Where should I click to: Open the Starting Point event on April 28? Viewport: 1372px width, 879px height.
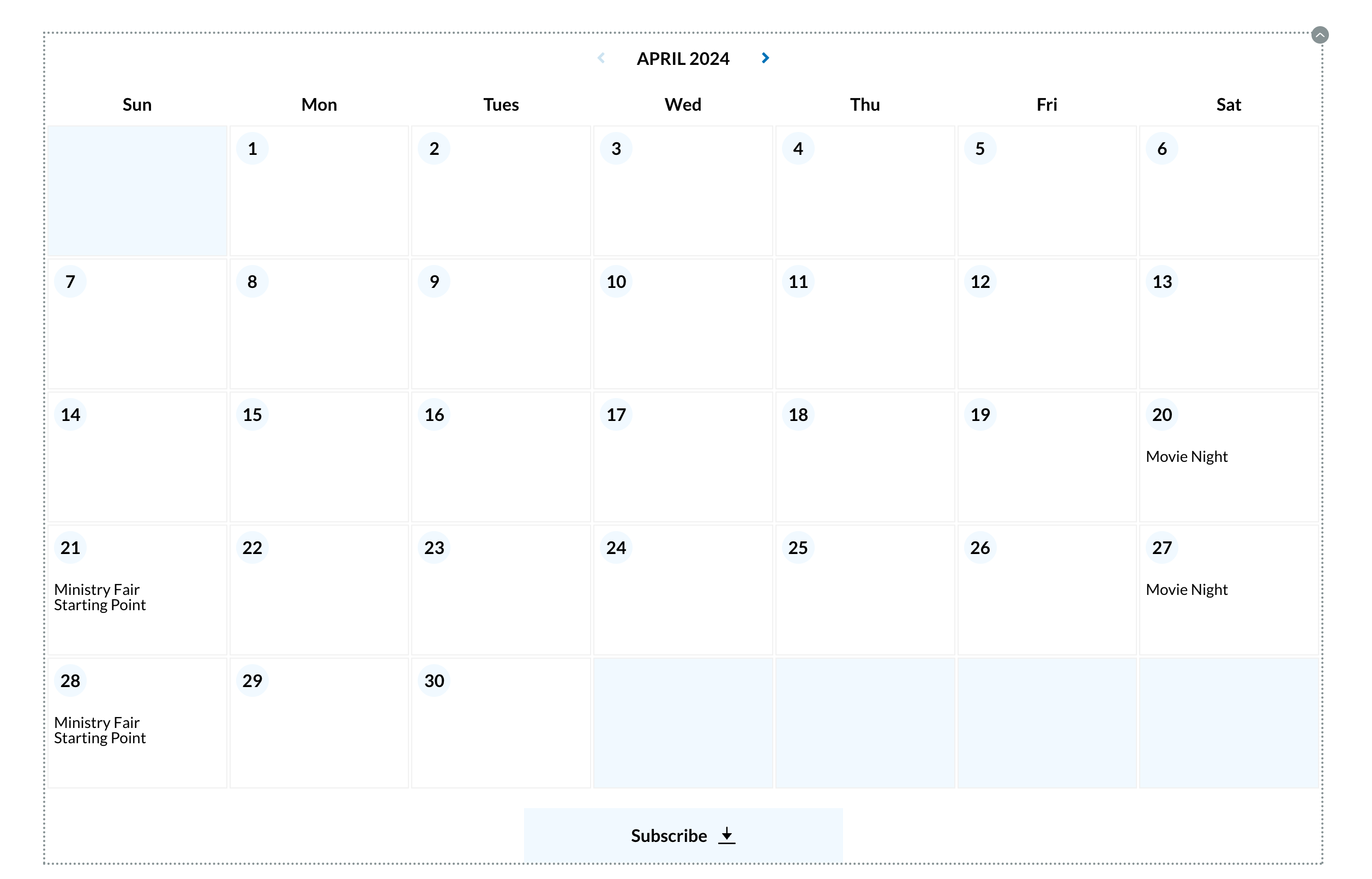[x=100, y=738]
